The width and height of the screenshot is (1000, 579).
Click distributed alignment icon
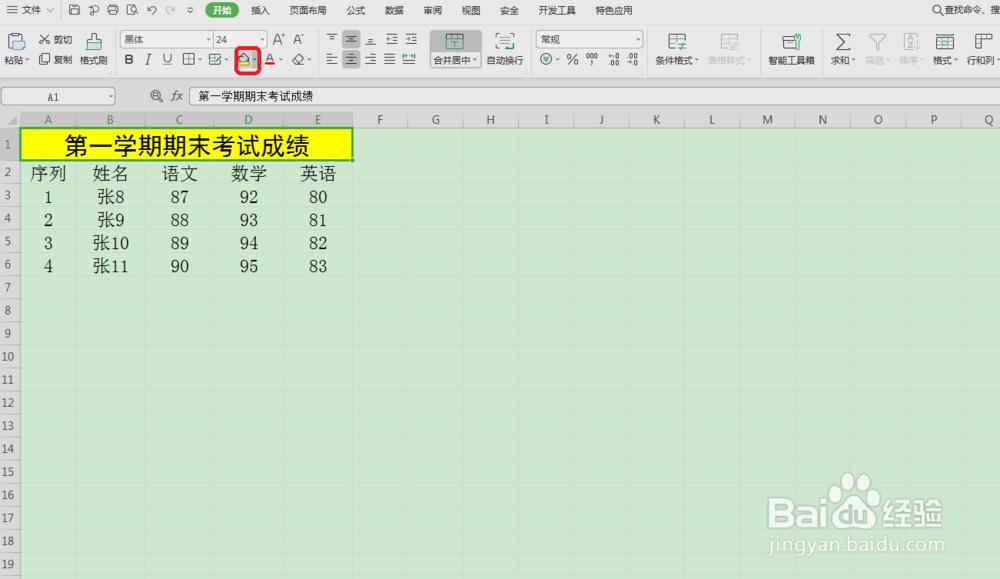click(x=409, y=59)
